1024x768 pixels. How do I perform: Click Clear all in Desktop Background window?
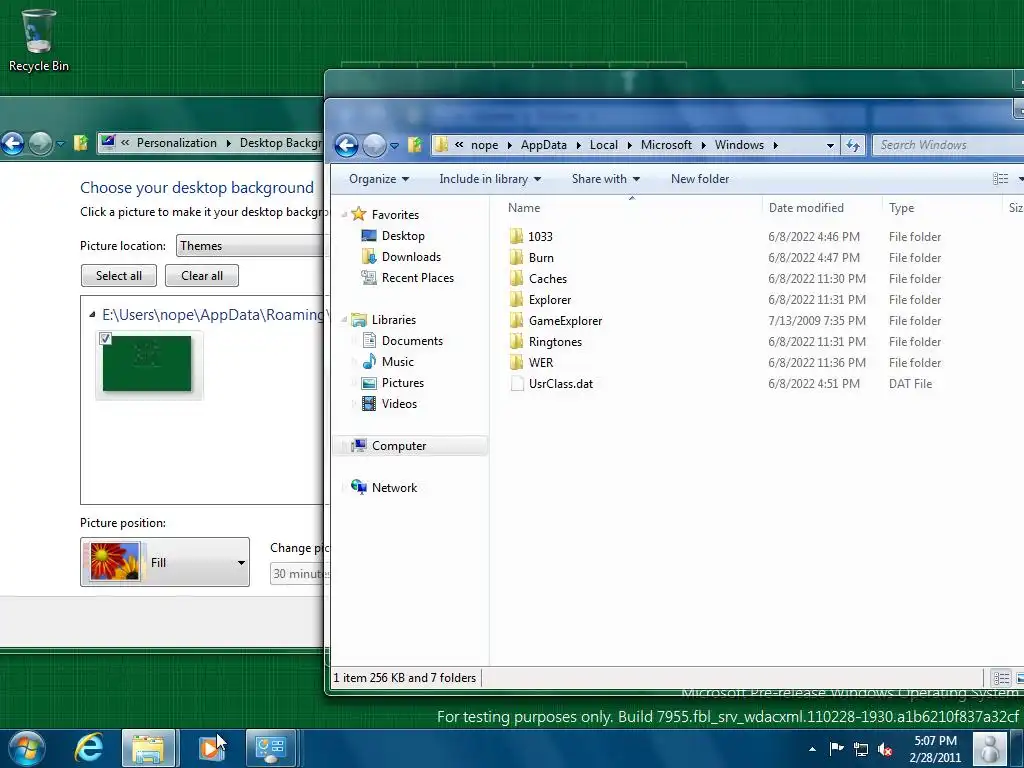202,276
